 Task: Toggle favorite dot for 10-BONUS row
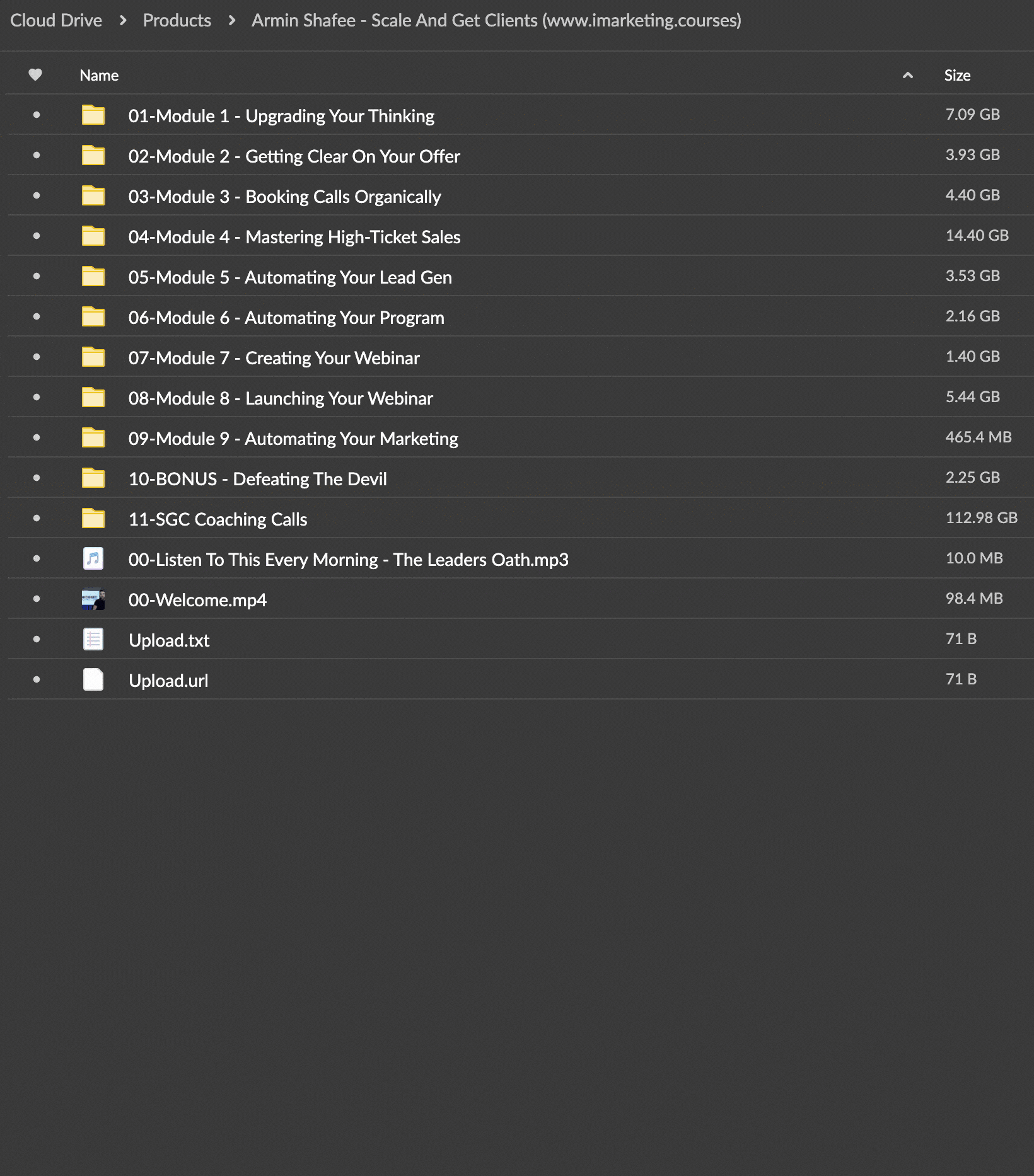[x=37, y=478]
